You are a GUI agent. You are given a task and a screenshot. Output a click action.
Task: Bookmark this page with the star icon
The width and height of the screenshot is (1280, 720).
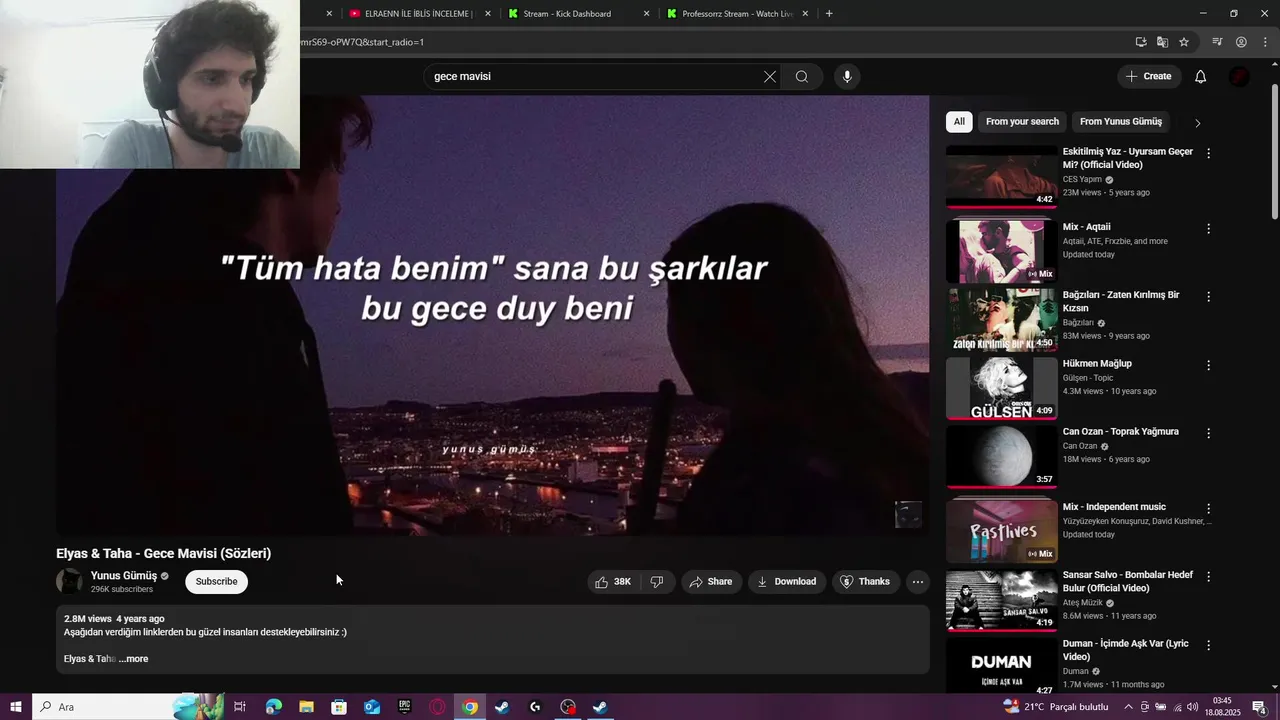[x=1184, y=42]
